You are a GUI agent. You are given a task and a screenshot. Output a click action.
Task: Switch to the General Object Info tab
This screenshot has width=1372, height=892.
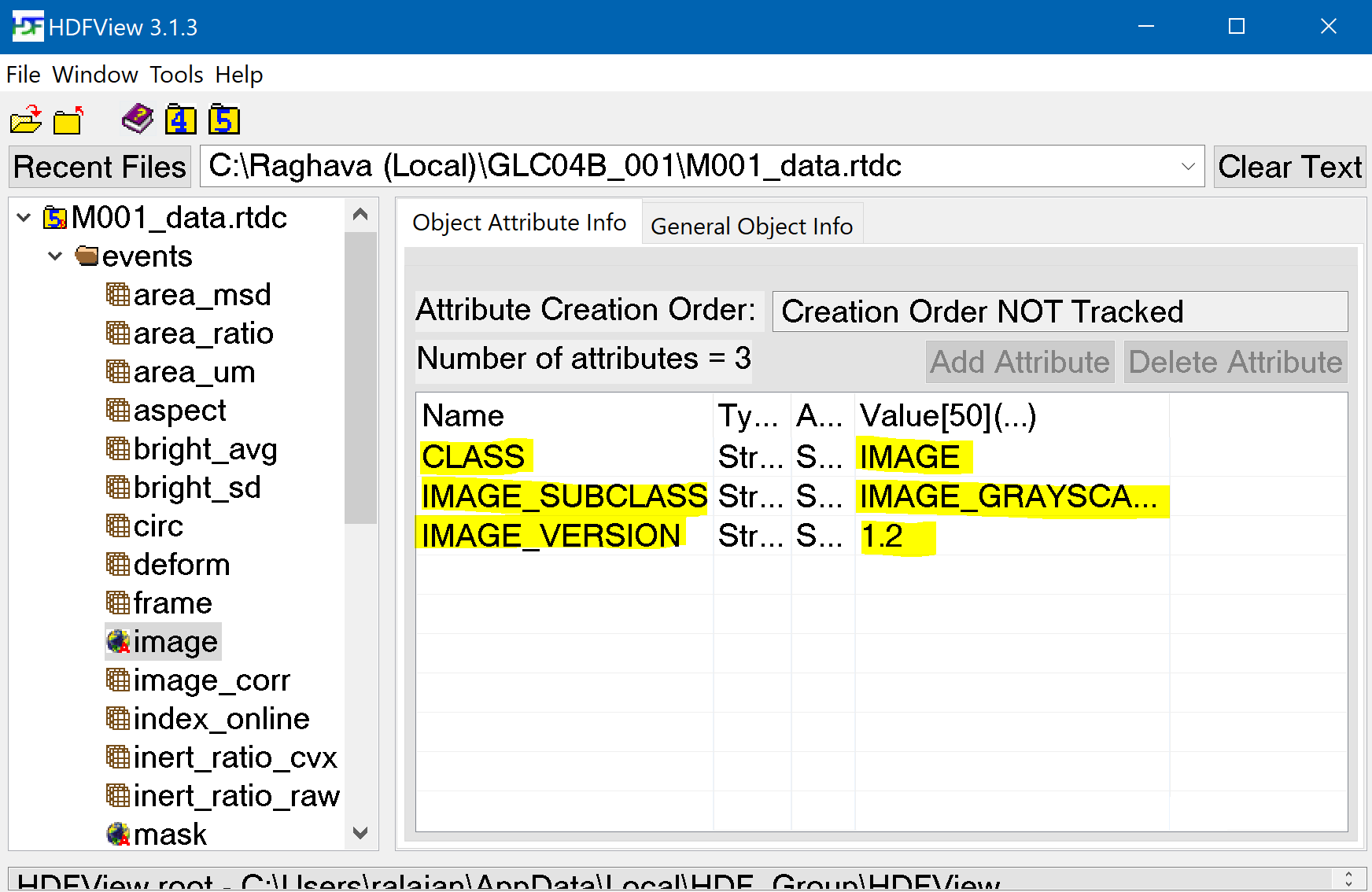coord(751,226)
